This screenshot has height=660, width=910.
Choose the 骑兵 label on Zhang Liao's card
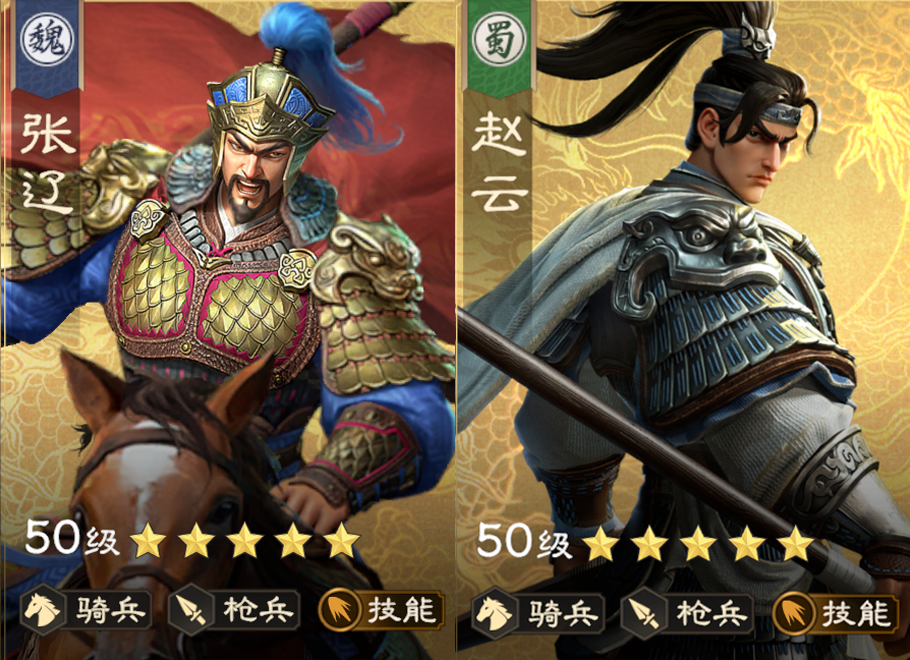pyautogui.click(x=110, y=609)
